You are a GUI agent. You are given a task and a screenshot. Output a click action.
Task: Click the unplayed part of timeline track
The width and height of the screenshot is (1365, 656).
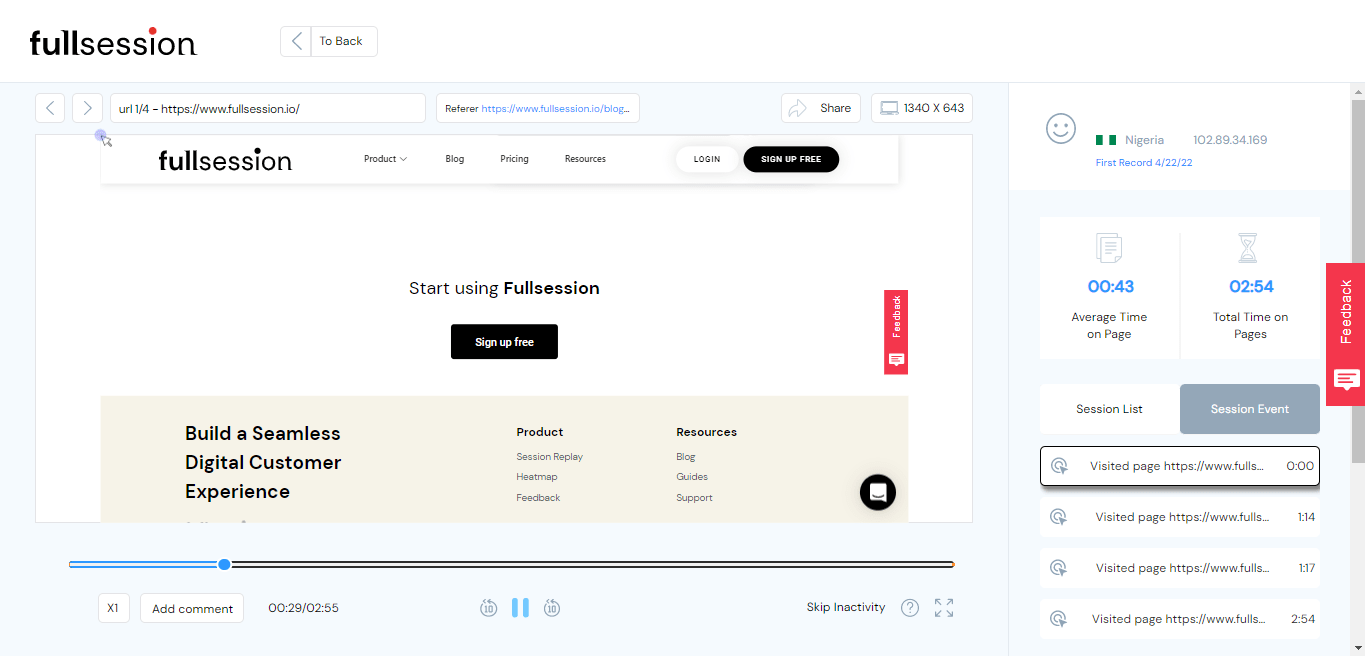(592, 564)
